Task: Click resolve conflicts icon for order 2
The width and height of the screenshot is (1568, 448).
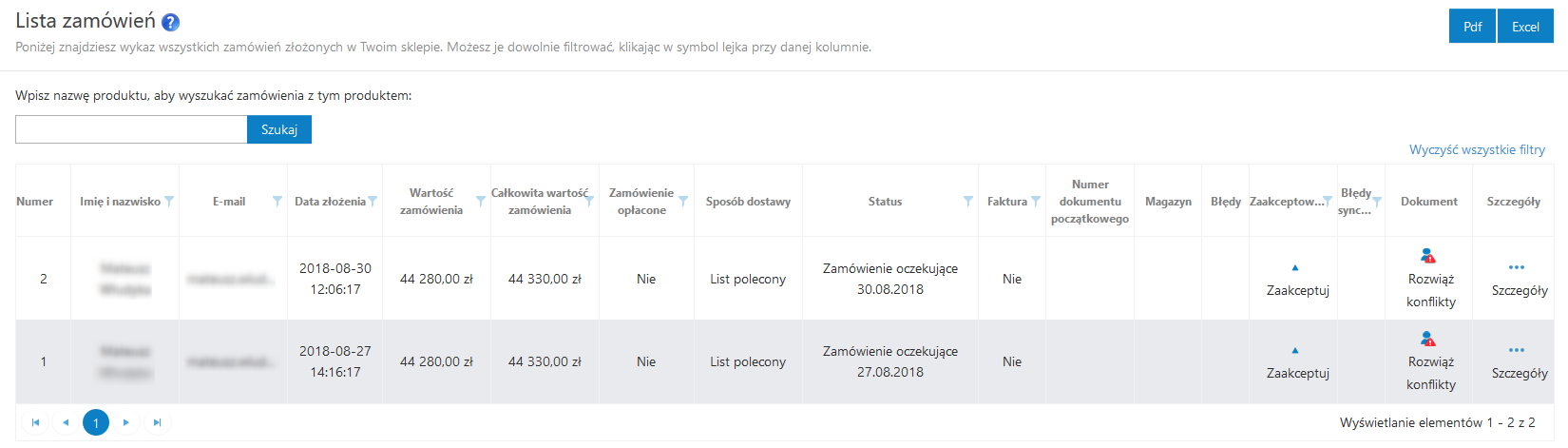Action: pyautogui.click(x=1427, y=256)
